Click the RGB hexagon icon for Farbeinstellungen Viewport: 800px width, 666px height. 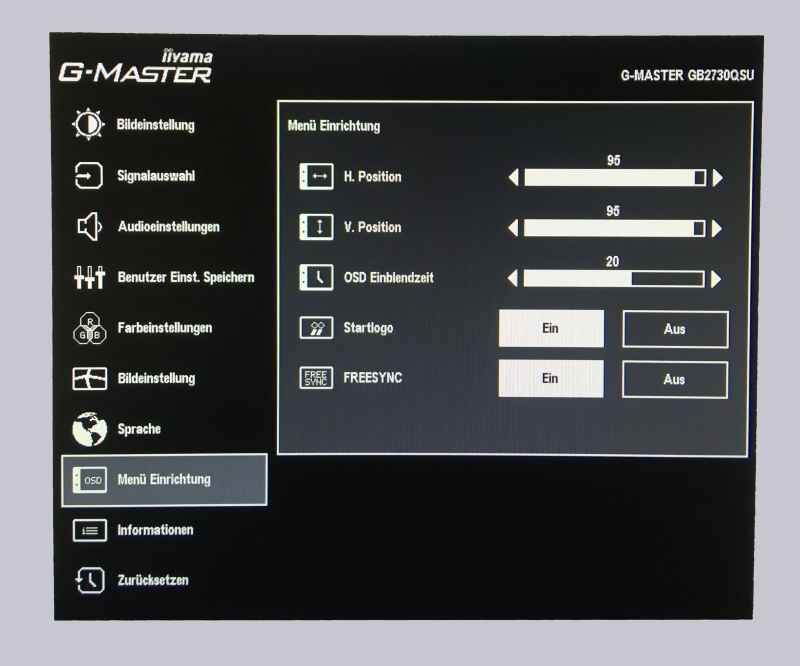pos(90,328)
